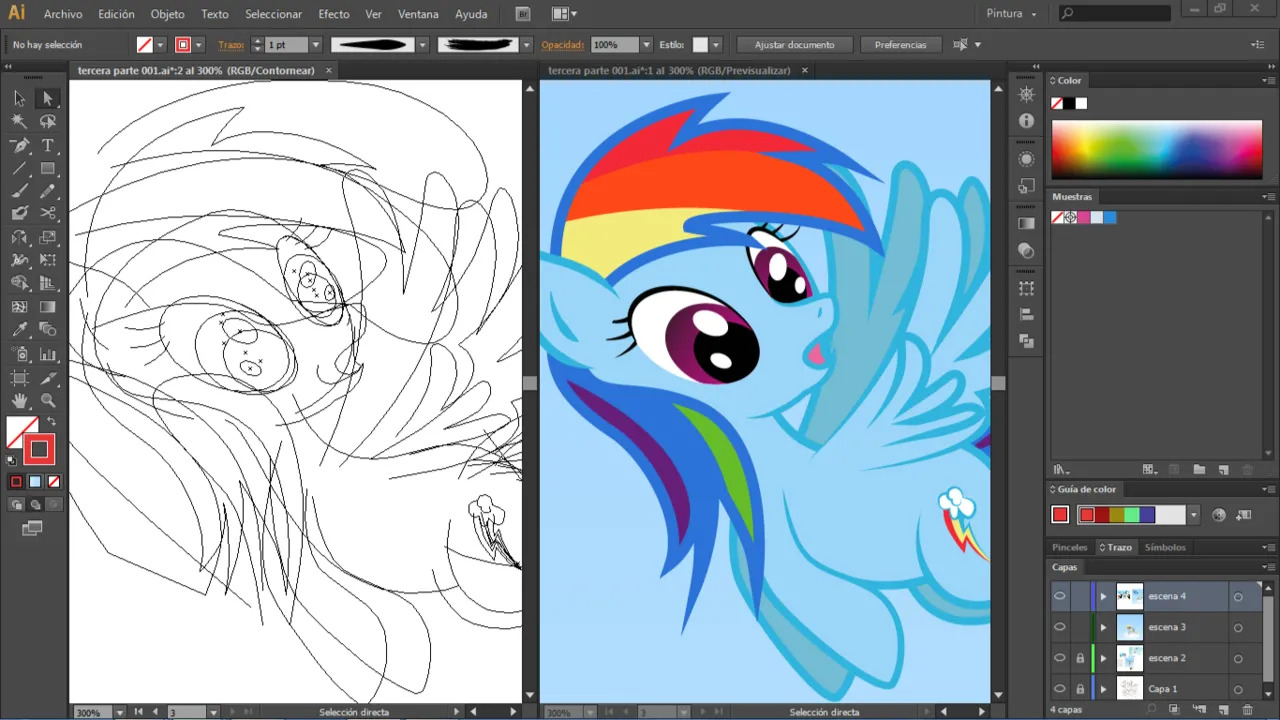Select the Zoom tool
Viewport: 1280px width, 720px height.
pyautogui.click(x=47, y=401)
